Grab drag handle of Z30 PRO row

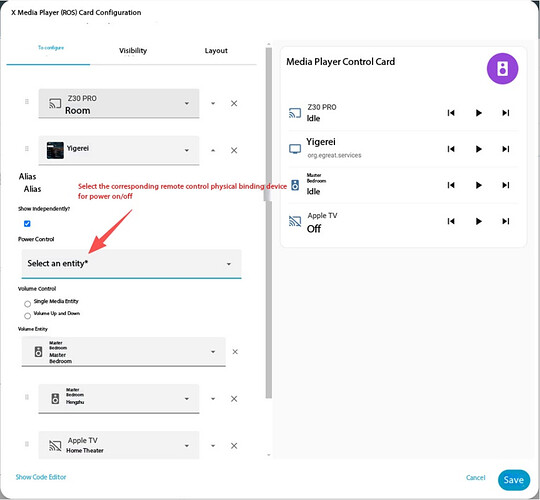pos(27,102)
